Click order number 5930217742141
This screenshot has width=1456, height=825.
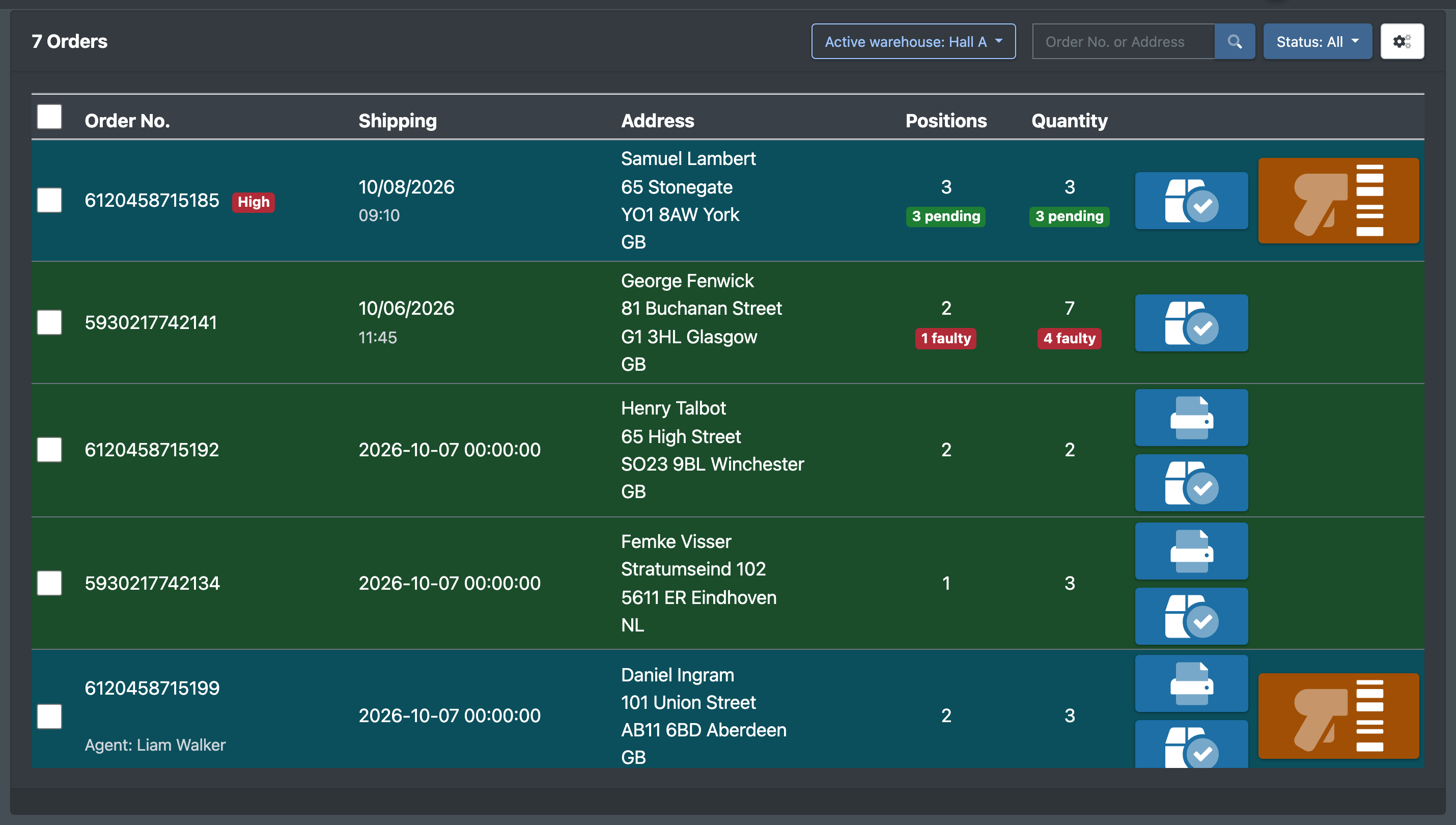(x=151, y=322)
